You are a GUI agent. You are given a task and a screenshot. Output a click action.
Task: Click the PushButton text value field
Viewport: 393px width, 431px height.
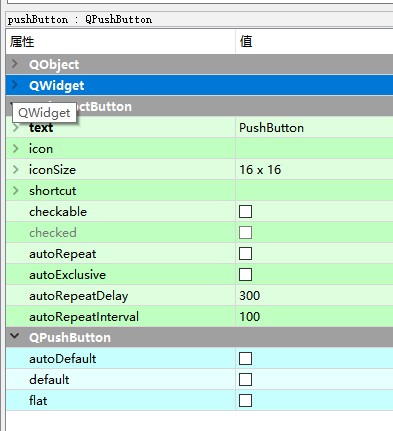(x=314, y=128)
